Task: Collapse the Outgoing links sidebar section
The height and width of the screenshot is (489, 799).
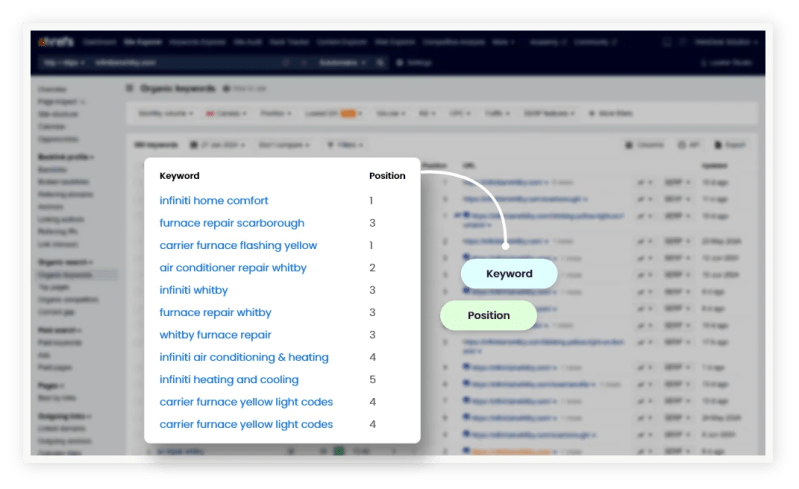Action: 64,416
